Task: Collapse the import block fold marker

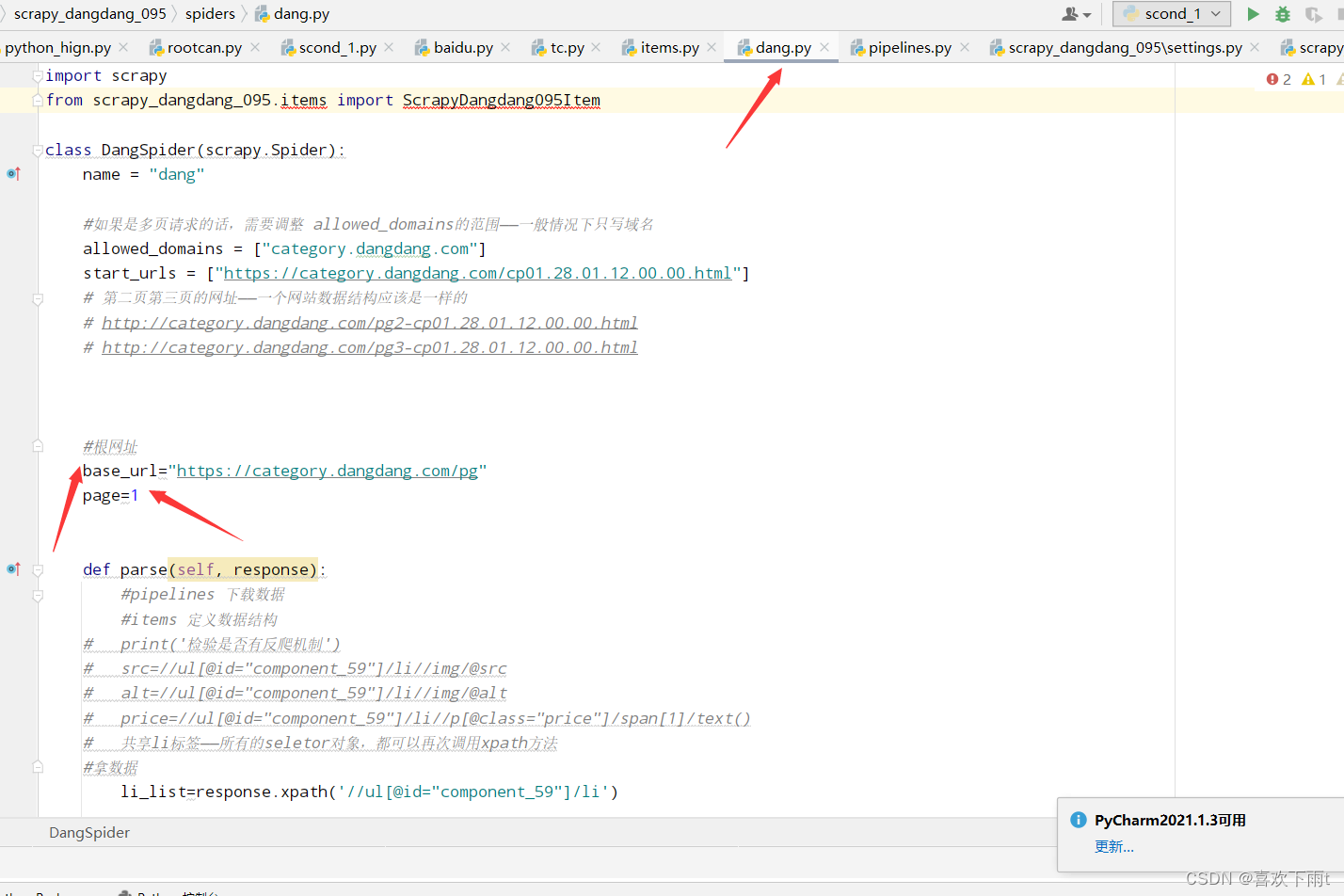Action: 38,75
